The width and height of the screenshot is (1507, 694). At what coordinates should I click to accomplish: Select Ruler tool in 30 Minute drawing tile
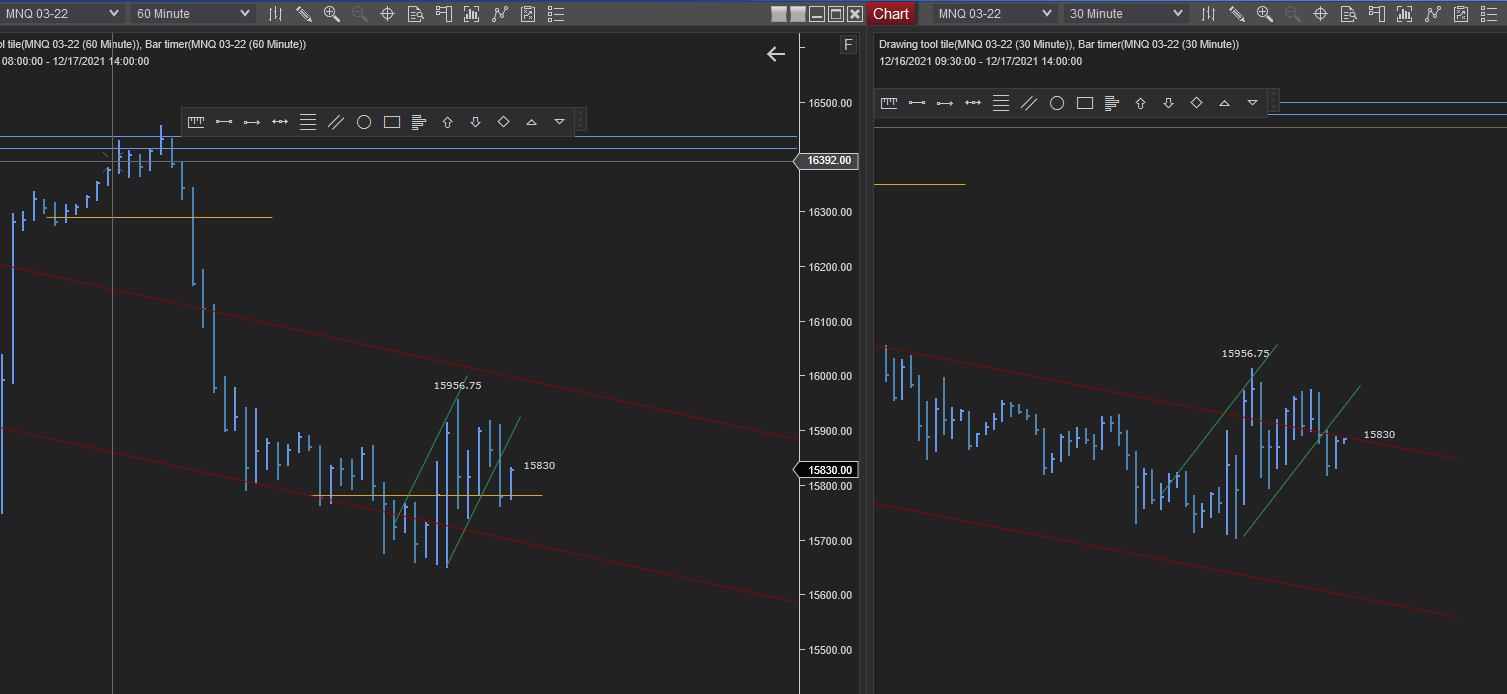pos(889,103)
